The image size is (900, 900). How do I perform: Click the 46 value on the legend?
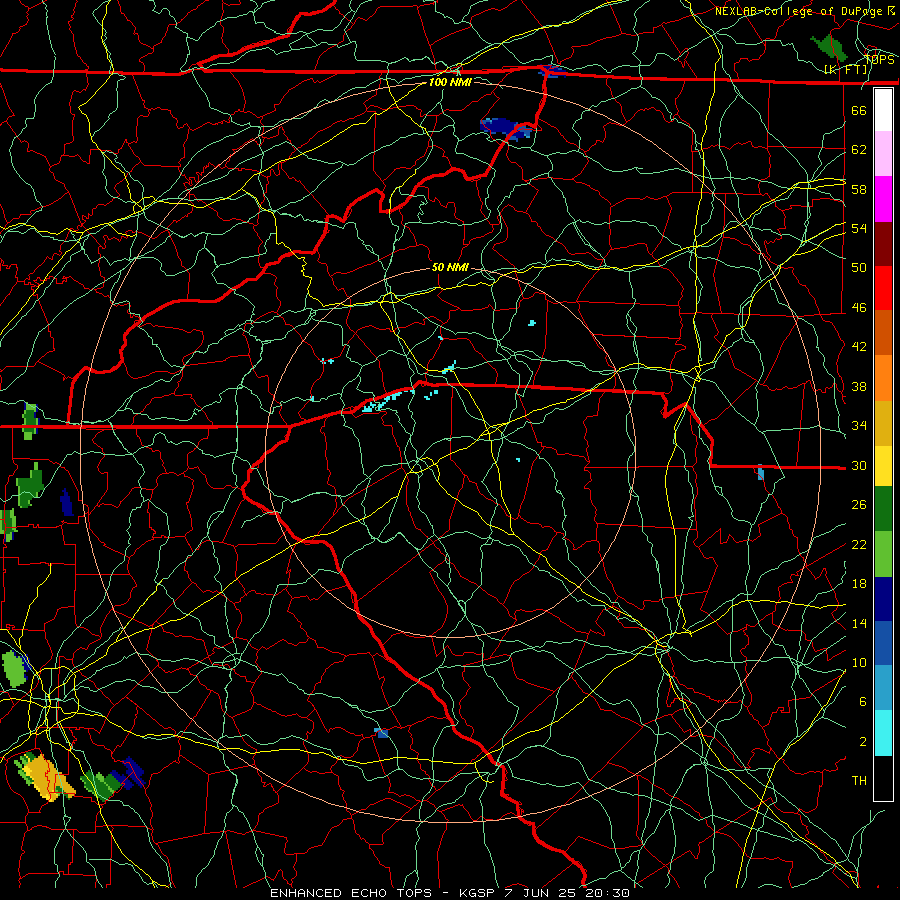(x=859, y=308)
